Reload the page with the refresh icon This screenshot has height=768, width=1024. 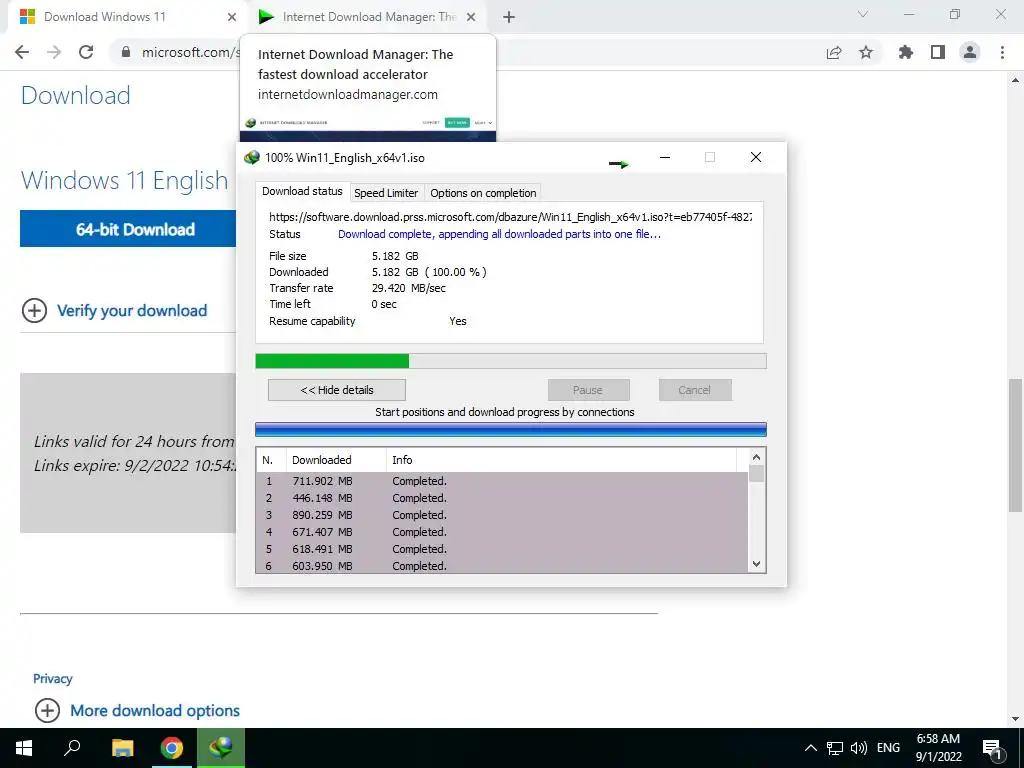(86, 52)
